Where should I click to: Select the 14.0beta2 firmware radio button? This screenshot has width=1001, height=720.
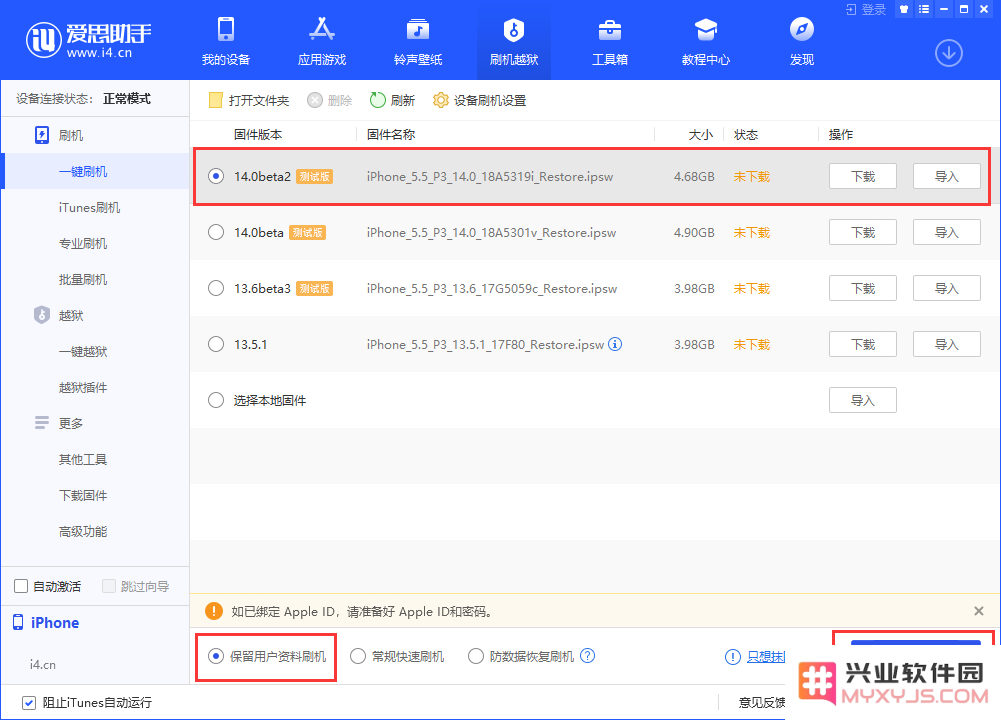(216, 176)
